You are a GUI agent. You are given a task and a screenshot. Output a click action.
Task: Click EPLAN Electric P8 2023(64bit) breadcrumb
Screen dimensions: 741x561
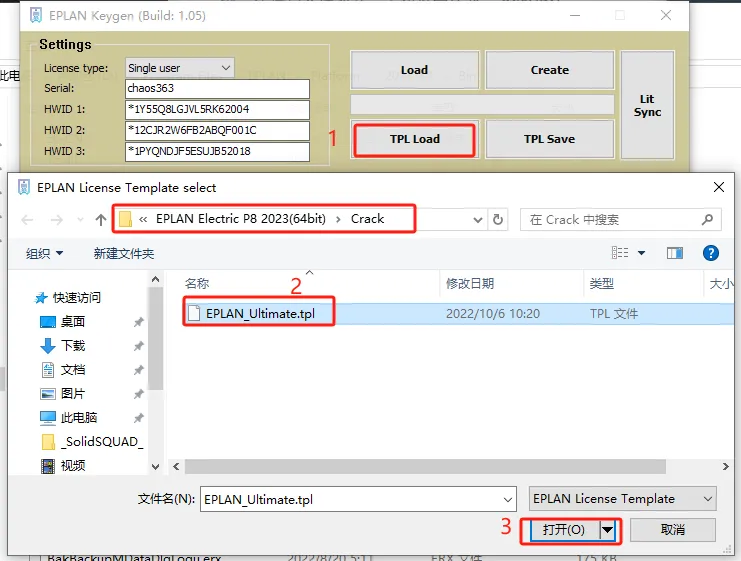pyautogui.click(x=241, y=219)
